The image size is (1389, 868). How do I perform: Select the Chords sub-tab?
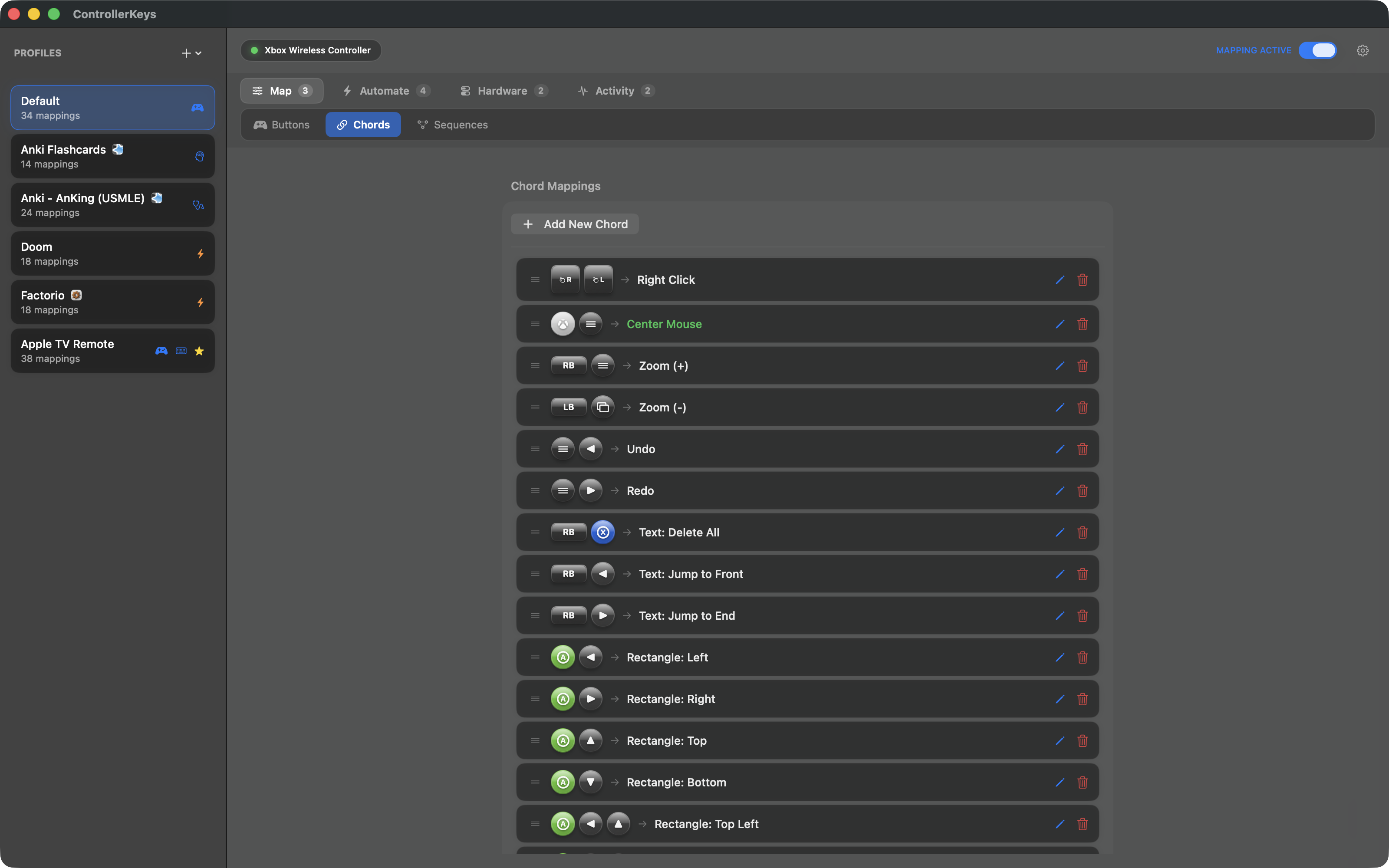click(363, 125)
